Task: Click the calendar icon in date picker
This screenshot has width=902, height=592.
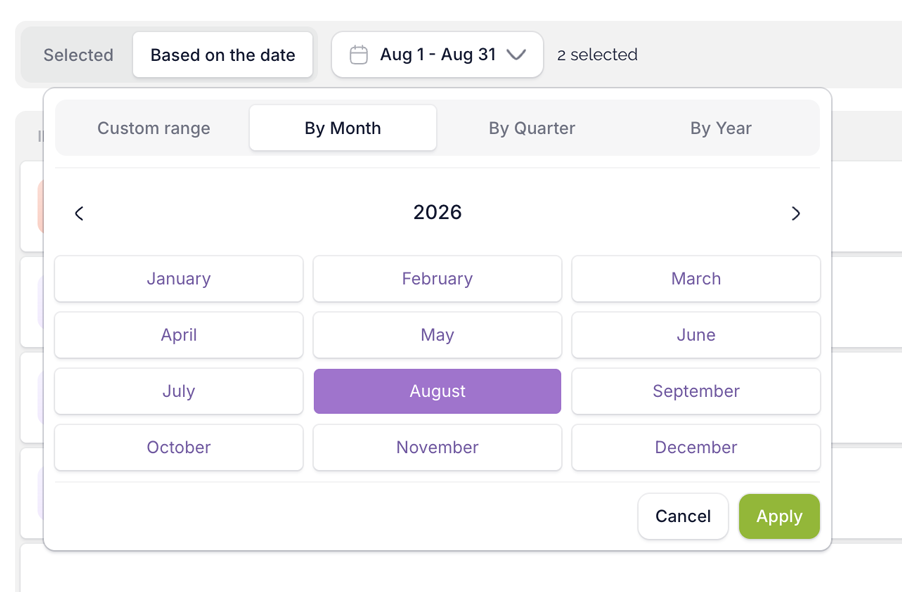Action: (x=358, y=55)
